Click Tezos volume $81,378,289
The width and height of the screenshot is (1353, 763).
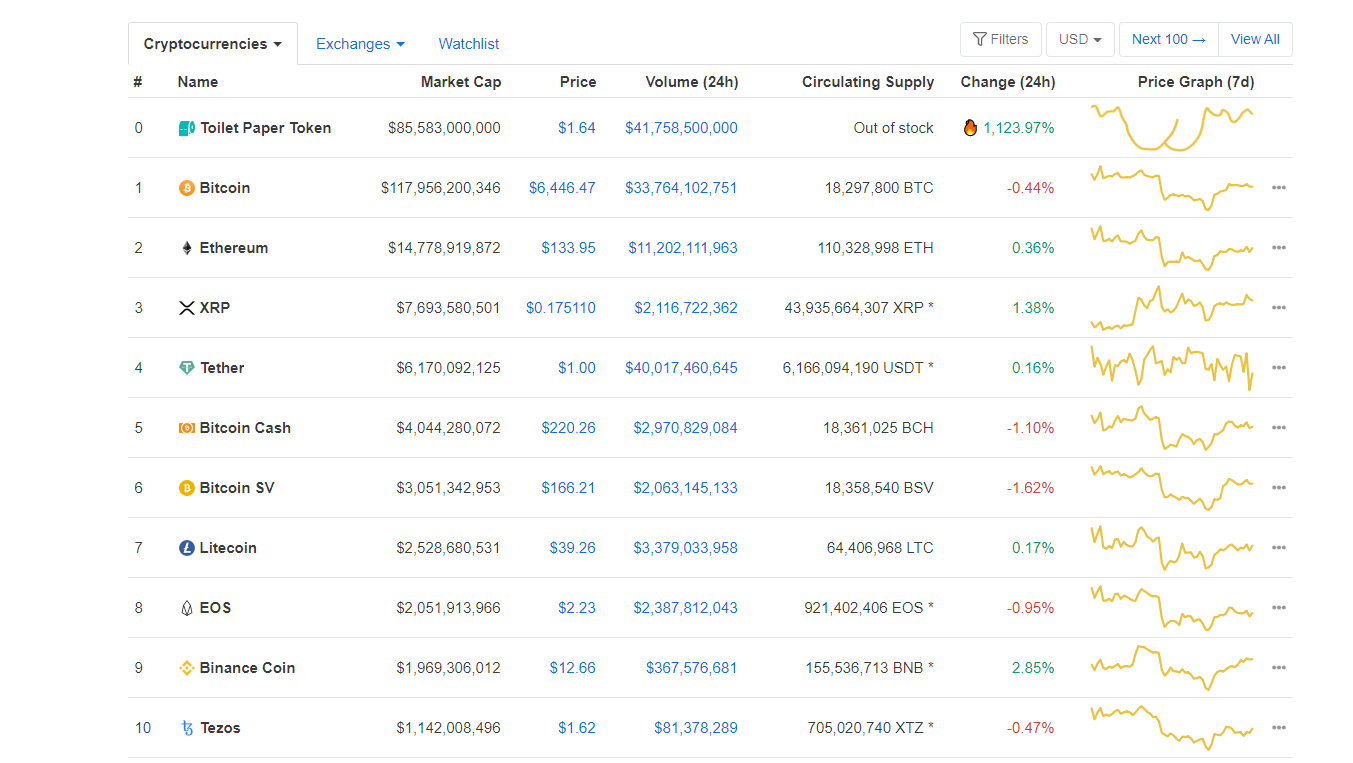click(x=696, y=728)
